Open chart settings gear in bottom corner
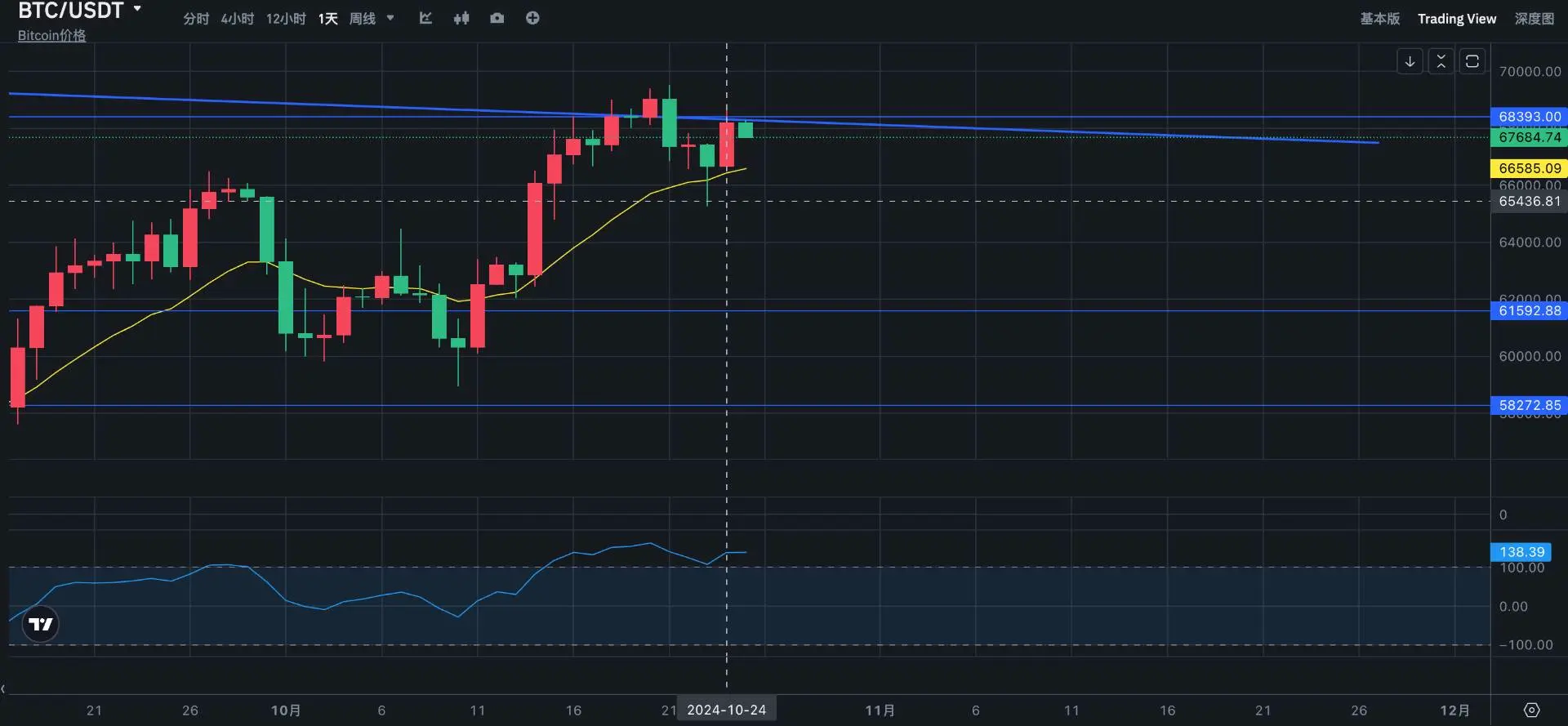Image resolution: width=1568 pixels, height=726 pixels. (x=1532, y=710)
